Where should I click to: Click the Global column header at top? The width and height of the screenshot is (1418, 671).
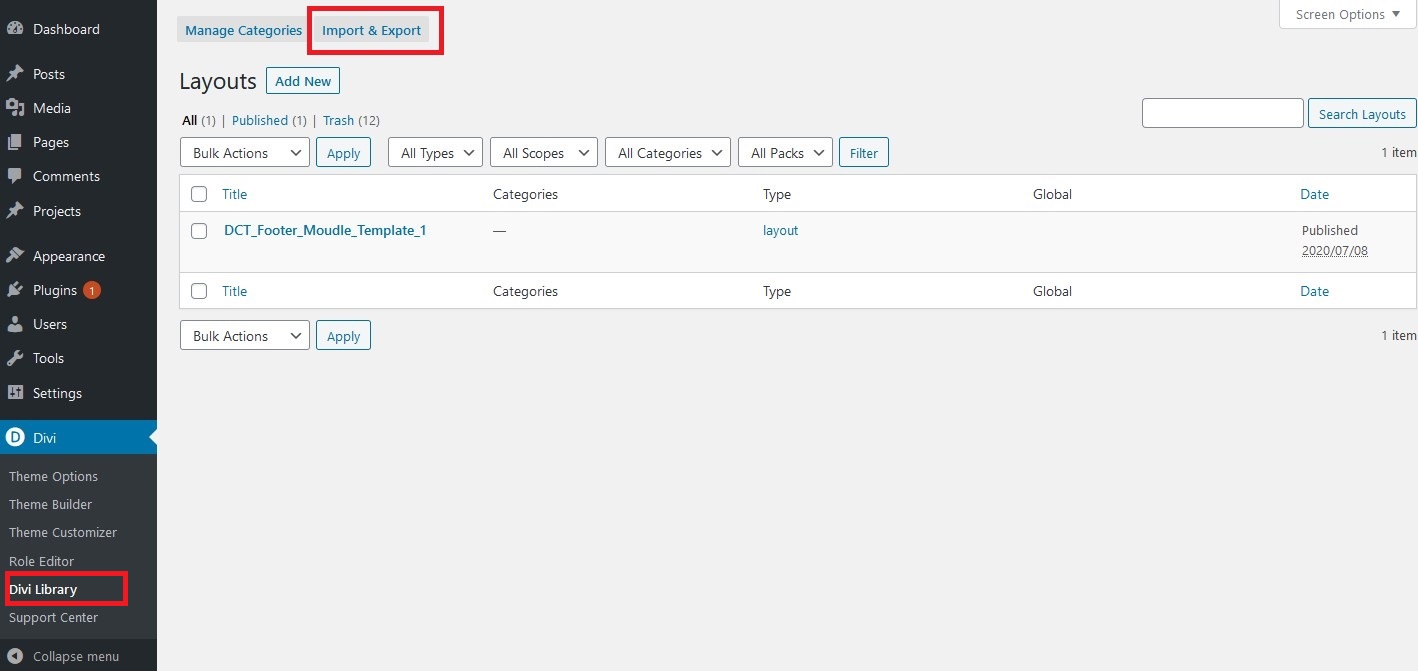pos(1052,194)
